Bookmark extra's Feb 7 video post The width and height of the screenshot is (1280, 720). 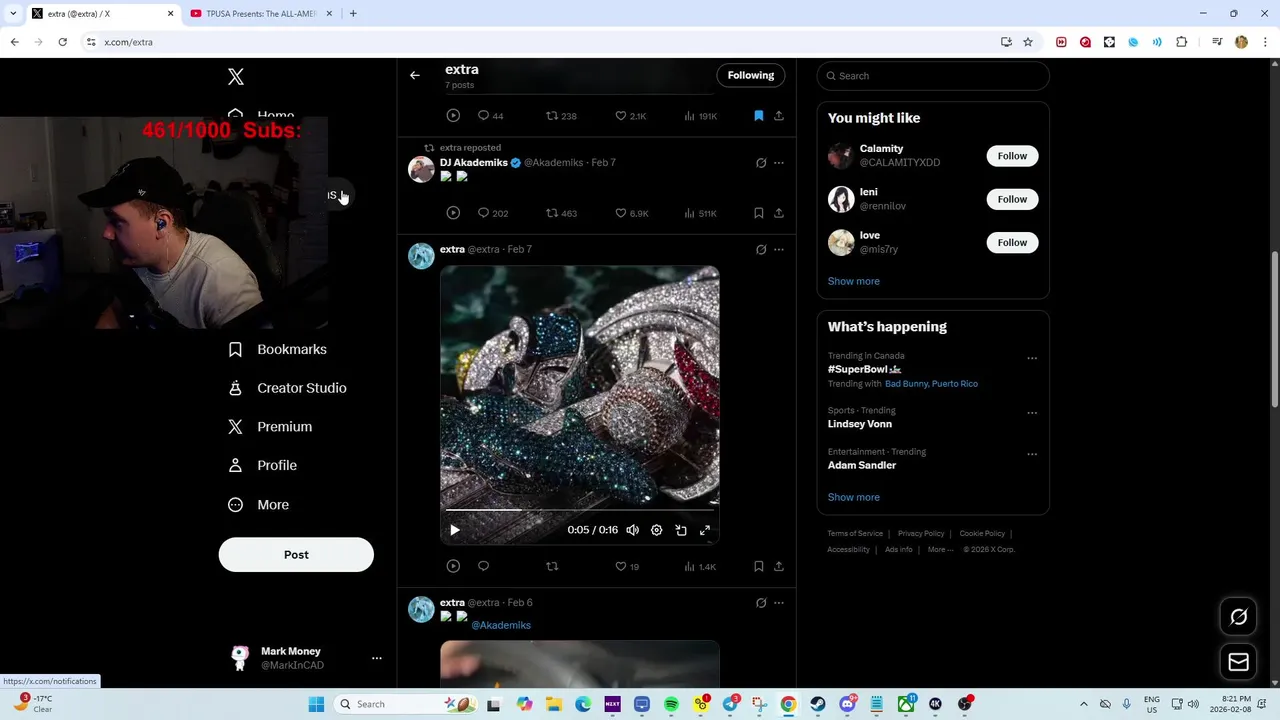[x=759, y=566]
